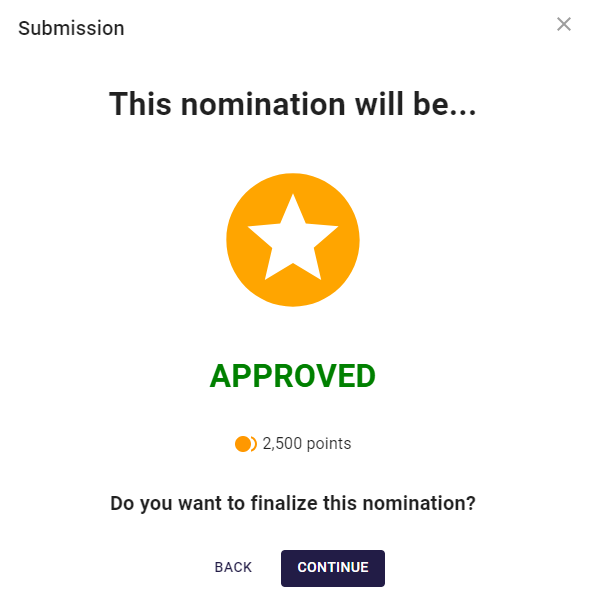Dismiss the dialog using the close icon
590x597 pixels.
564,24
